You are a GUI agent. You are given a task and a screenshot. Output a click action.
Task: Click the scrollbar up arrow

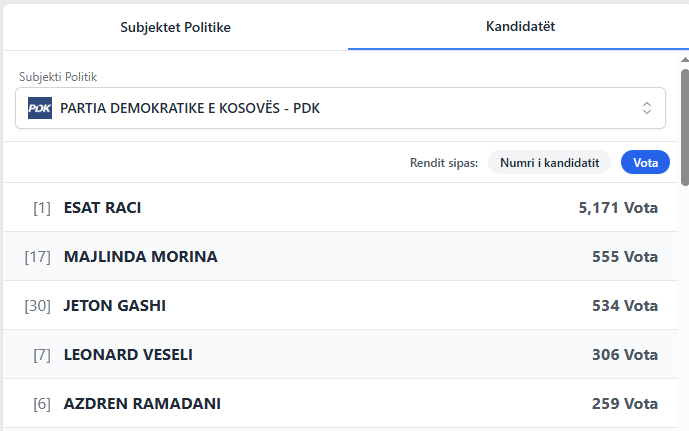click(x=685, y=60)
